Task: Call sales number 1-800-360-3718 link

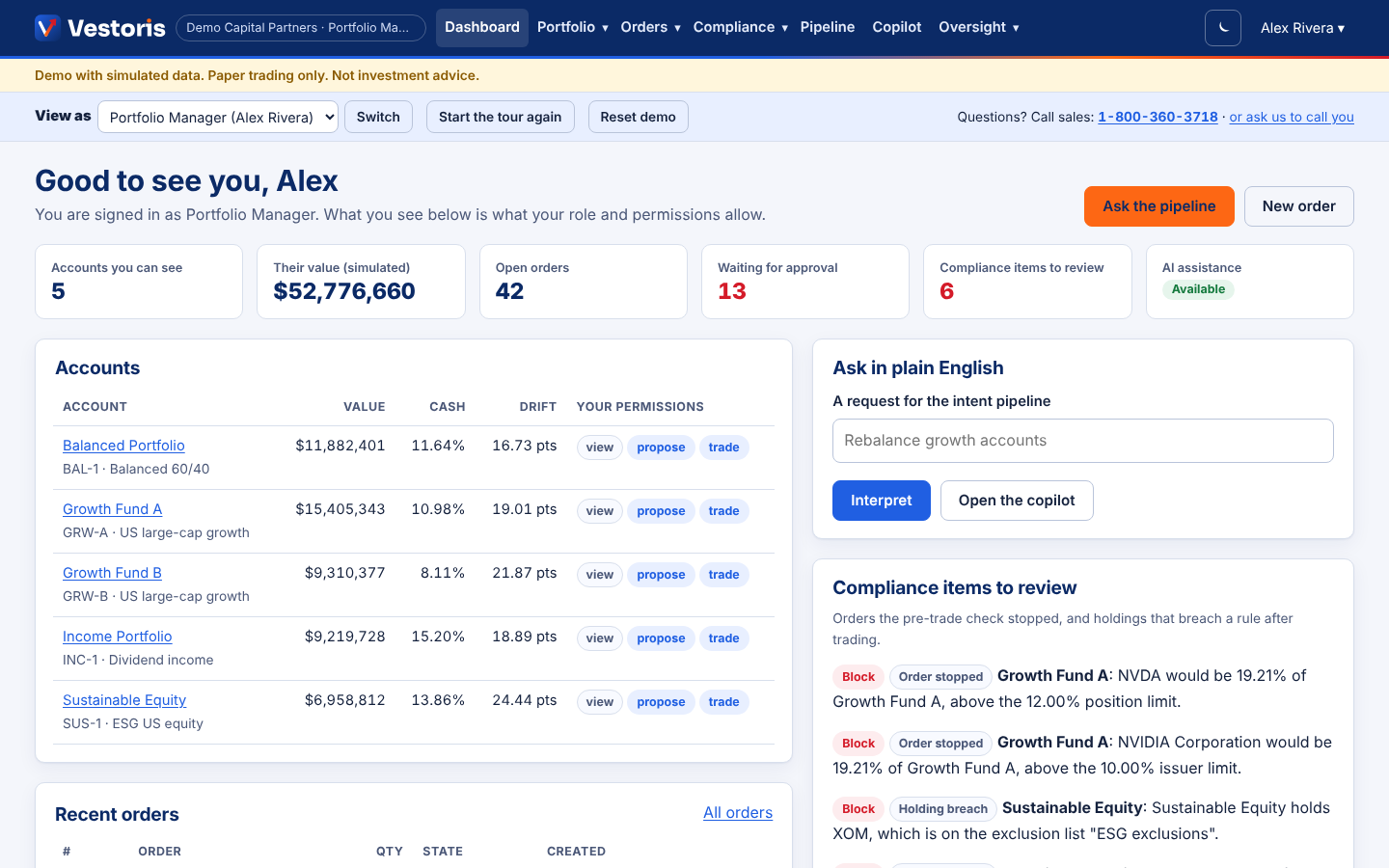Action: [x=1157, y=117]
